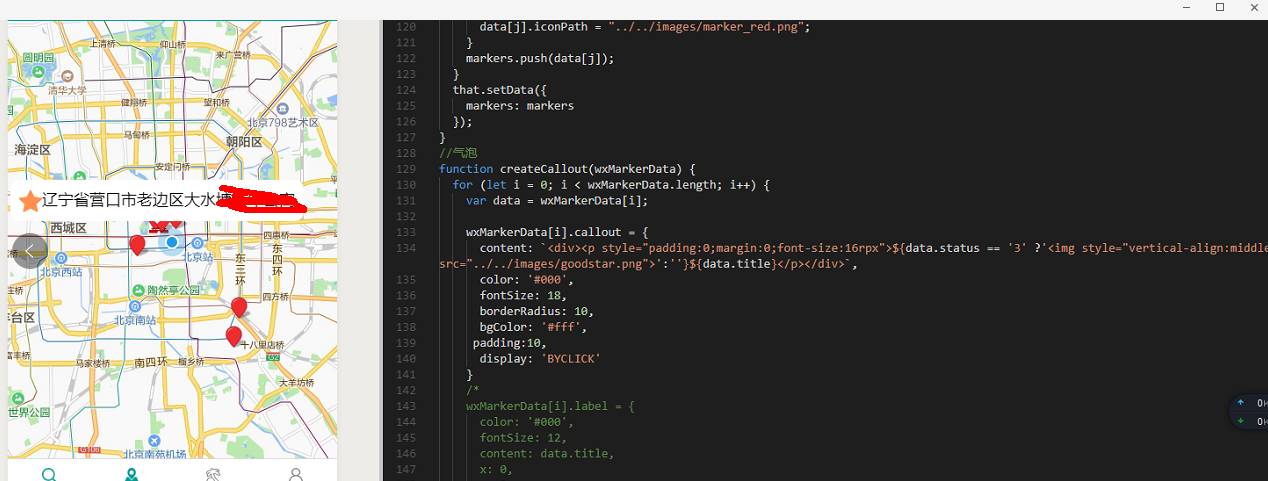Image resolution: width=1268 pixels, height=481 pixels.
Task: Switch to the map pin tab in the bottom bar
Action: (131, 474)
